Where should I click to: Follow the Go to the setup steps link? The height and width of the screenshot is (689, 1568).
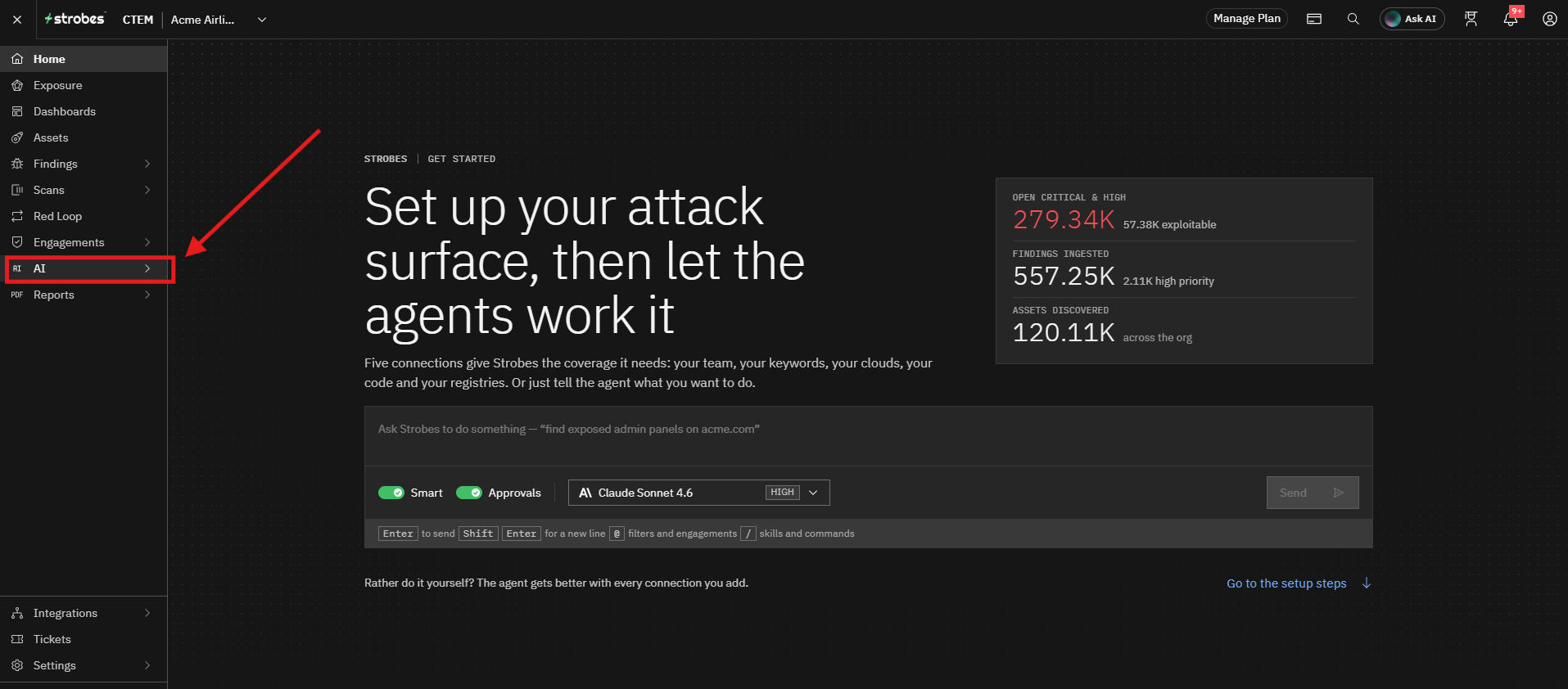click(x=1299, y=583)
